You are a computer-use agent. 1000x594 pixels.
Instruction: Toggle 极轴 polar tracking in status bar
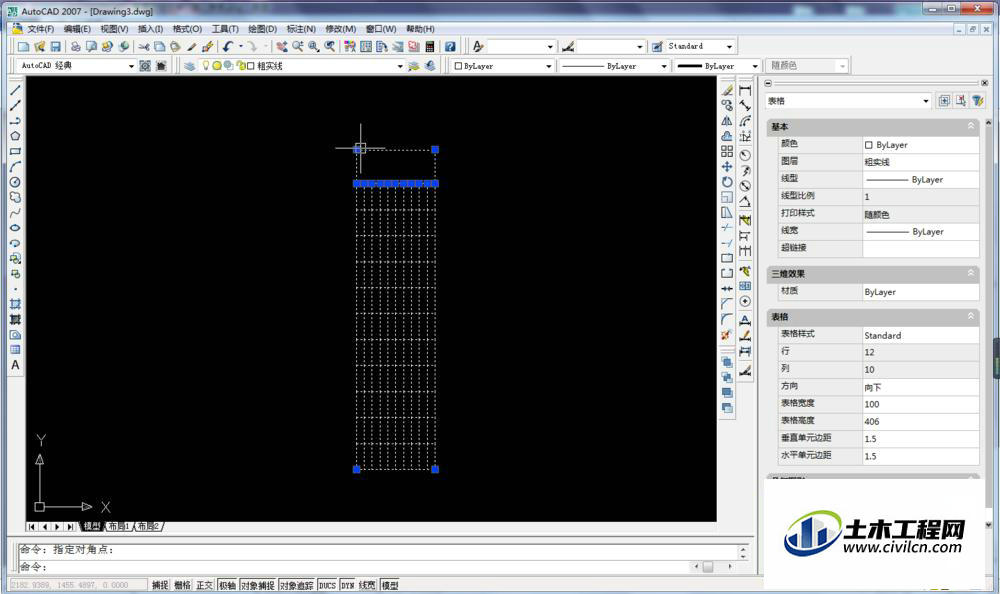click(x=227, y=585)
